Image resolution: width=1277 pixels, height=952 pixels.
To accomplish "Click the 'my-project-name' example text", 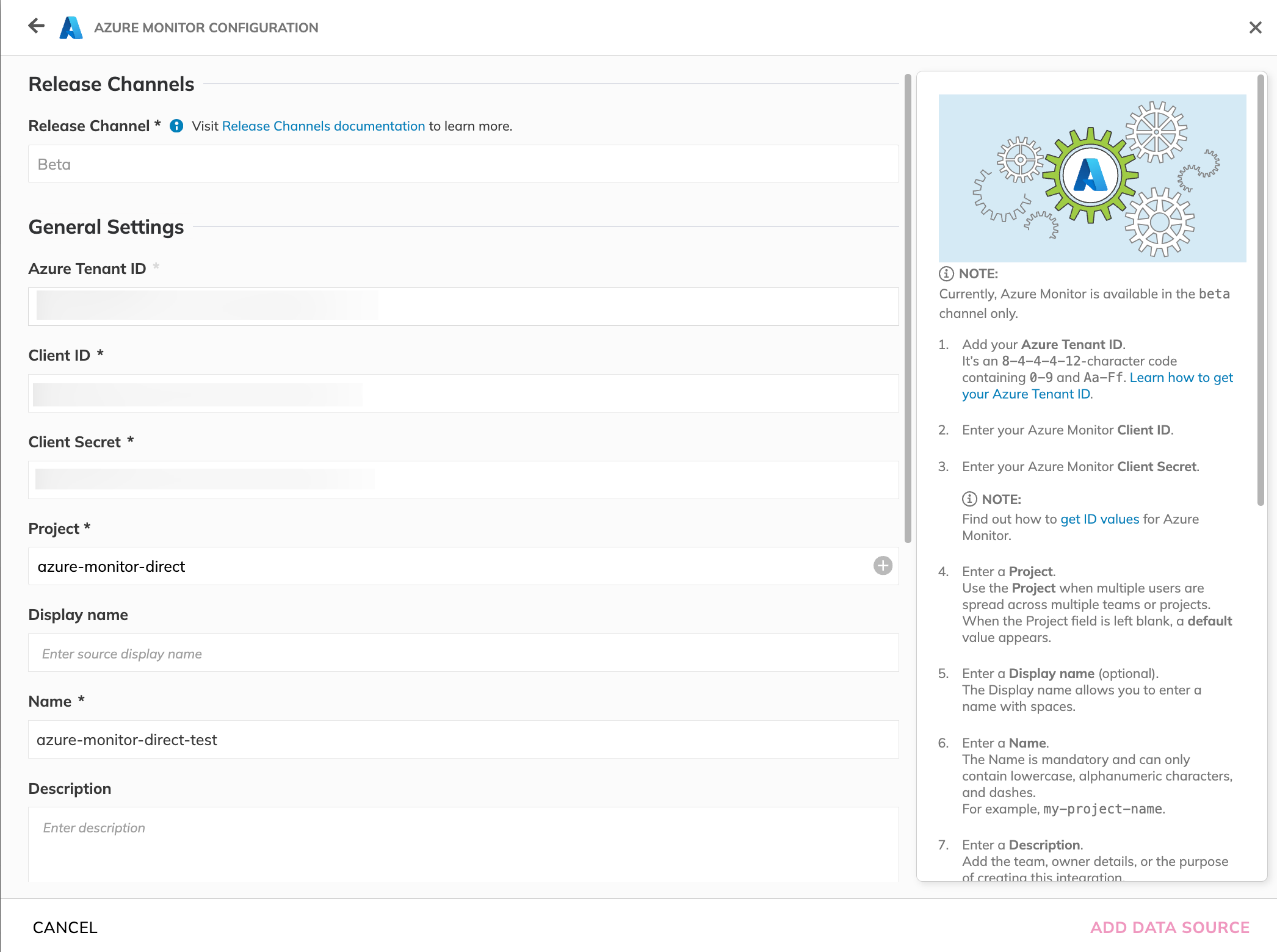I will click(x=1102, y=809).
